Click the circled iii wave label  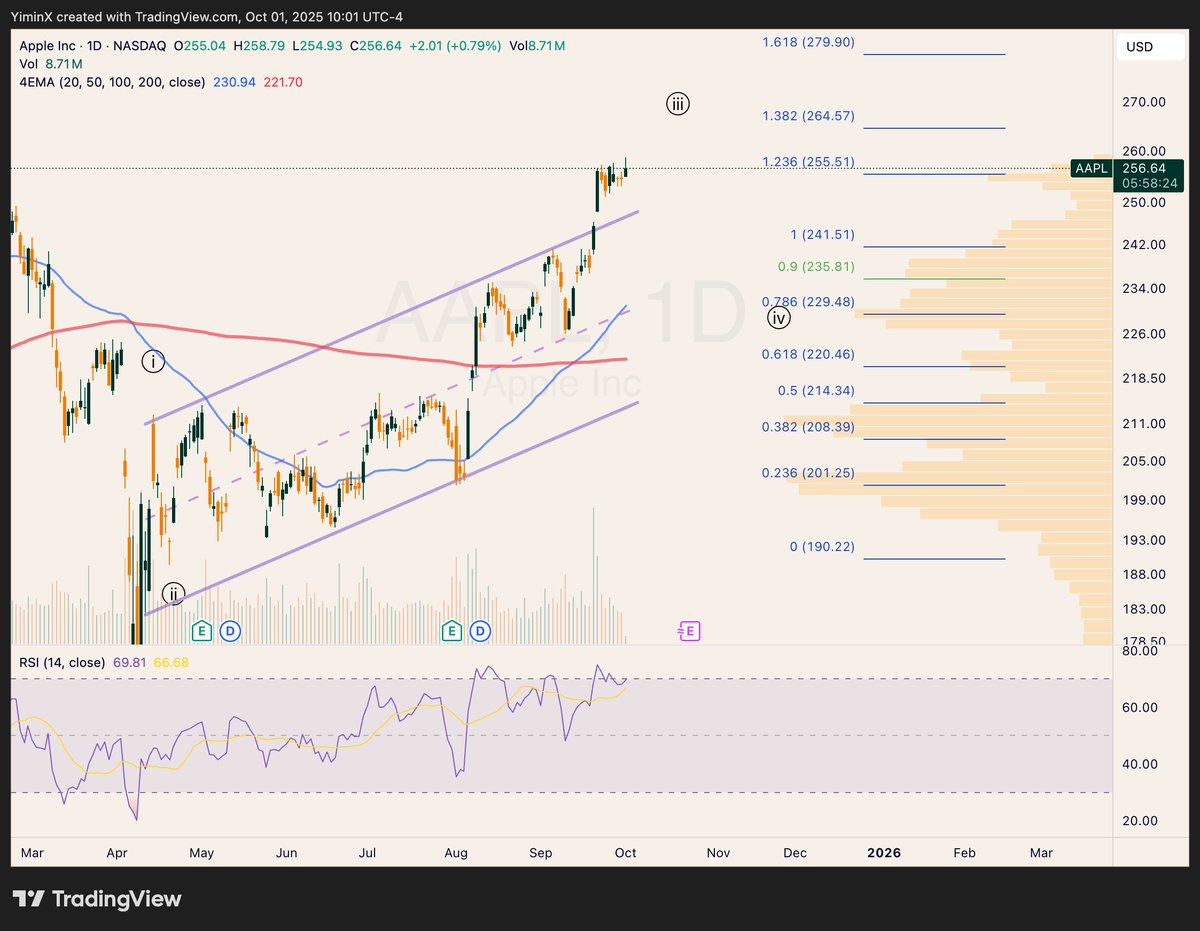[678, 103]
